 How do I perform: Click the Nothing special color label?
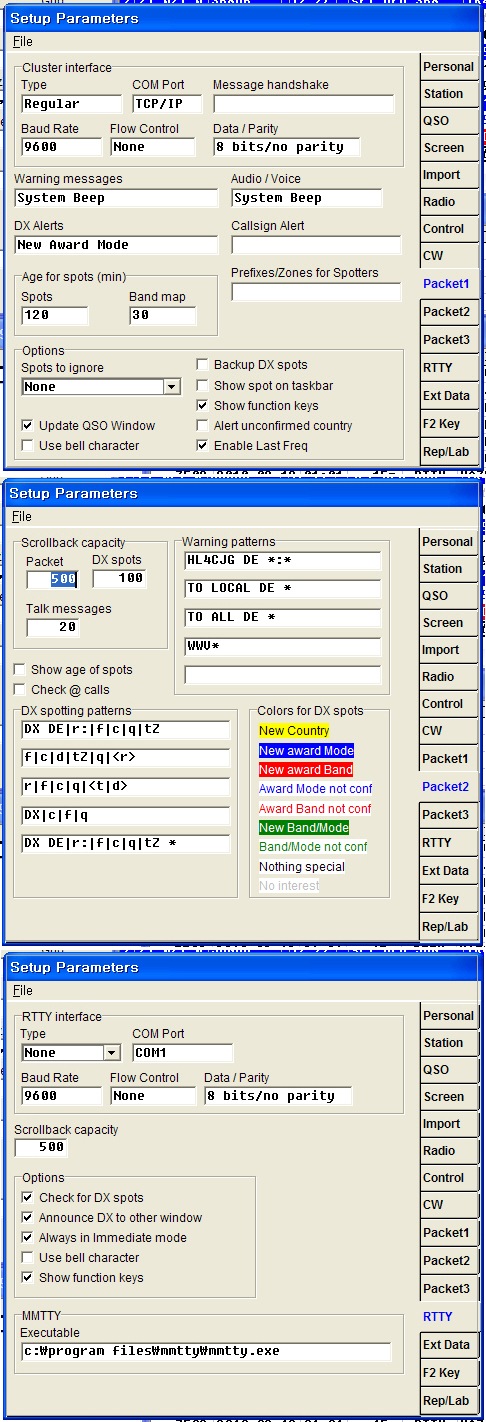[x=302, y=867]
